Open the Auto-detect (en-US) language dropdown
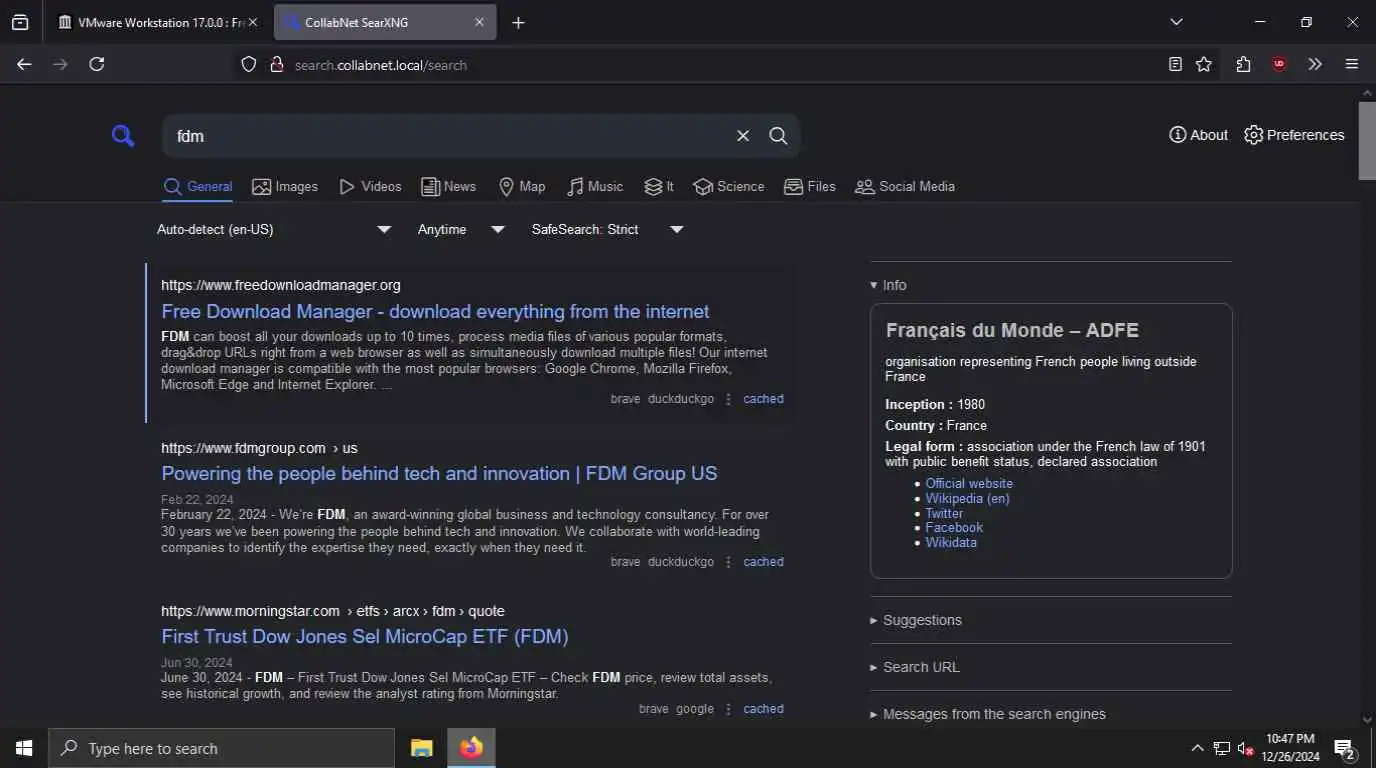 tap(273, 229)
